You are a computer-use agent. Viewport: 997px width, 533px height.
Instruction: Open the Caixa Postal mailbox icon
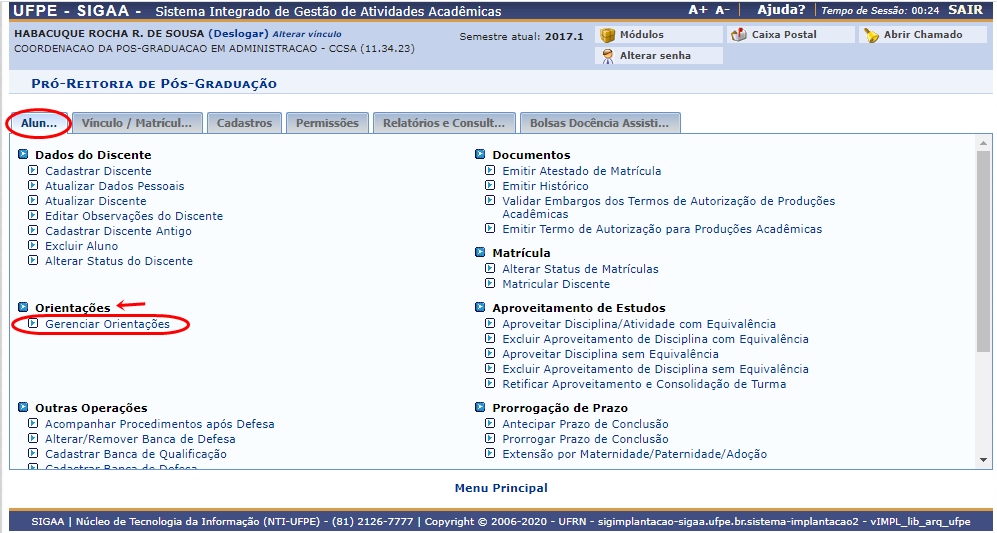[x=739, y=35]
